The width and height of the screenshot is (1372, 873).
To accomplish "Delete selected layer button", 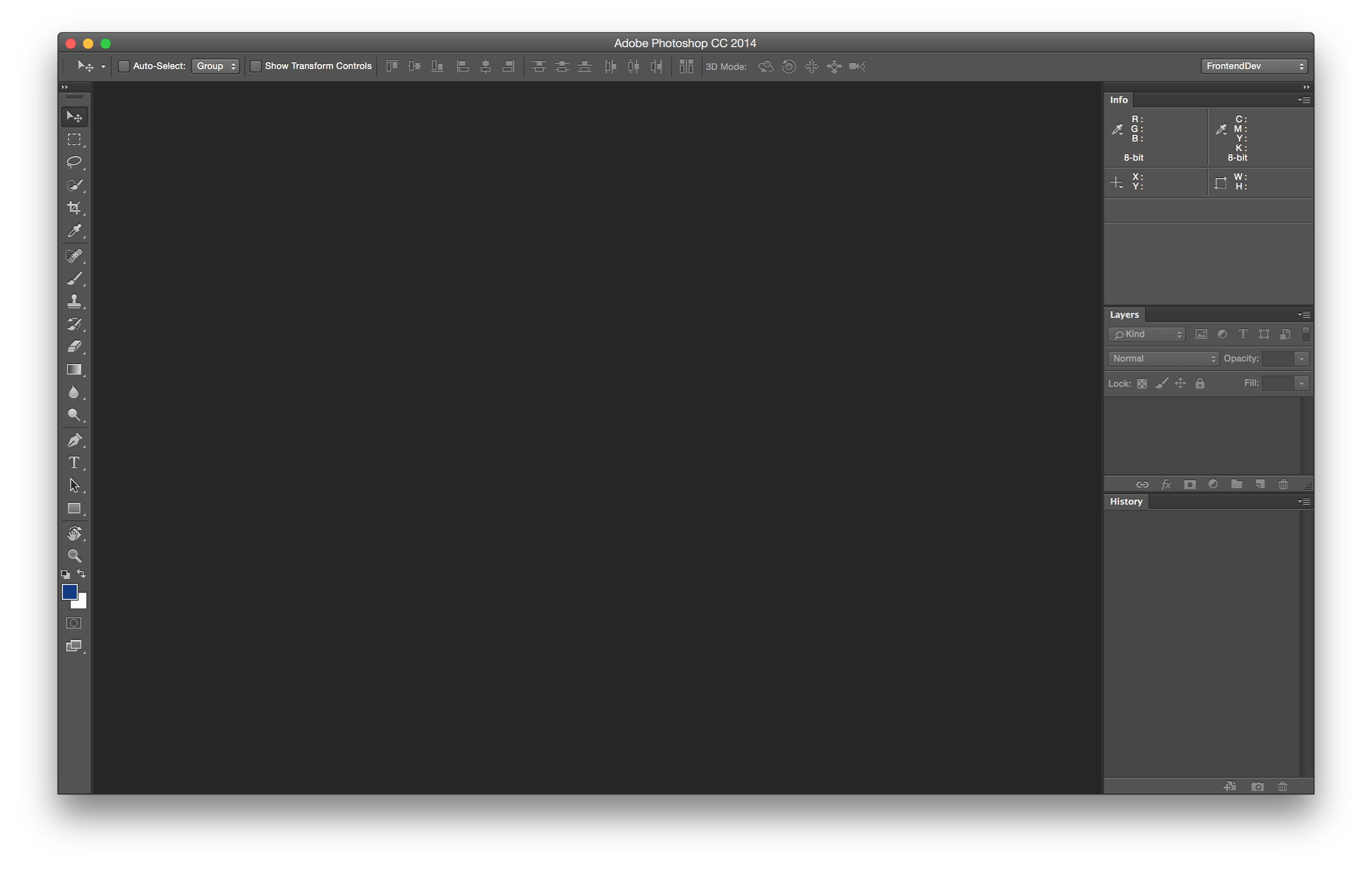I will (x=1283, y=484).
